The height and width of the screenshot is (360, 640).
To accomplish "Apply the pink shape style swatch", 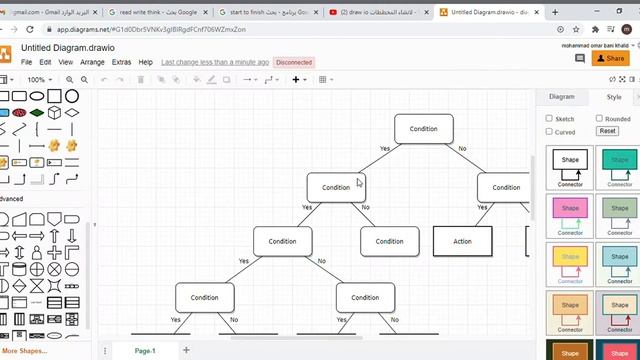I will point(570,216).
